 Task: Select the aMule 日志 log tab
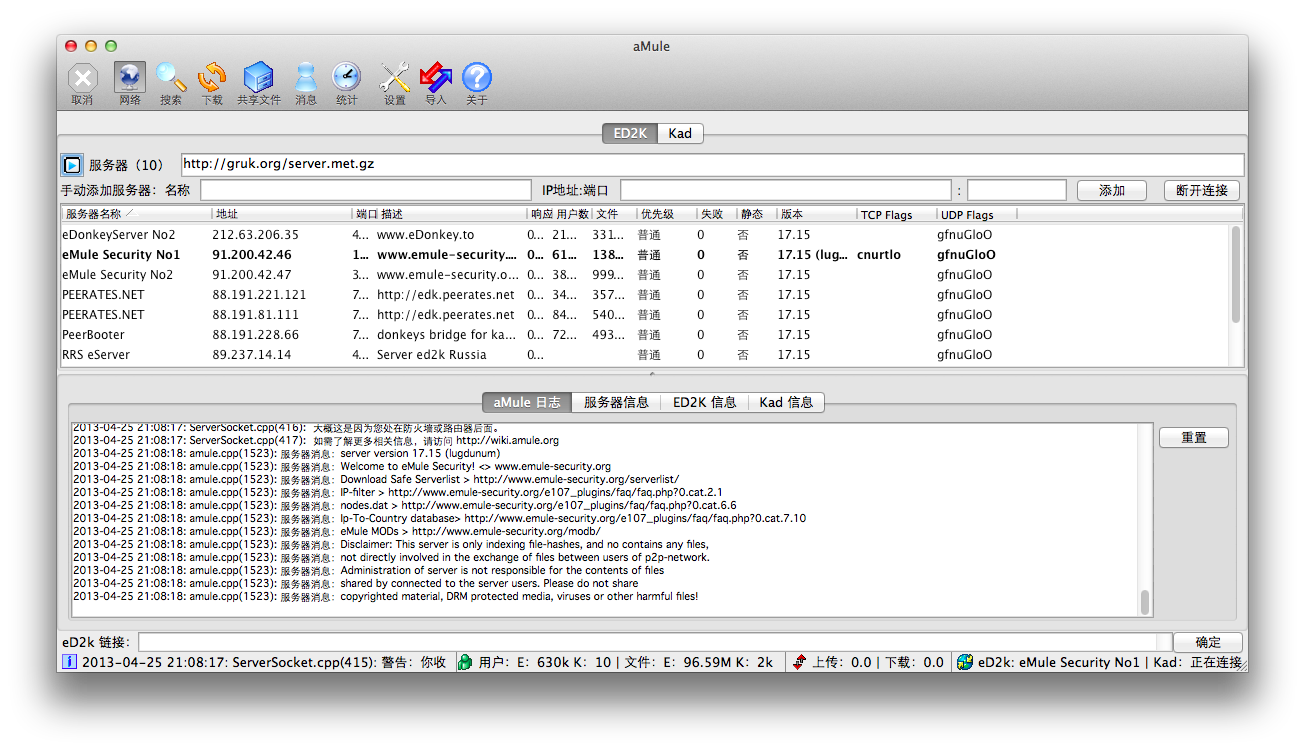click(x=527, y=402)
